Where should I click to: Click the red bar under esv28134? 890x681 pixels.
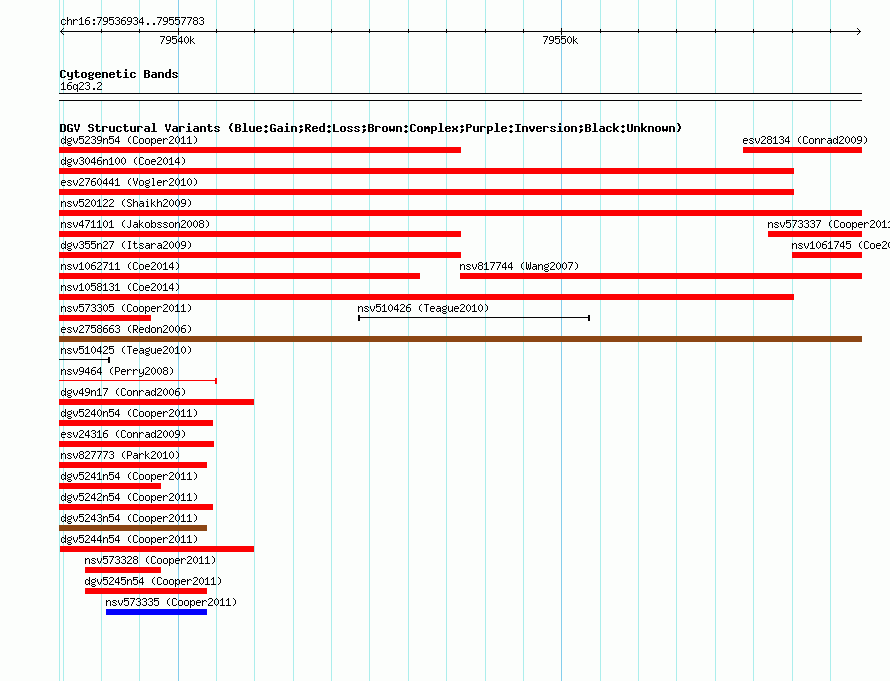click(803, 150)
